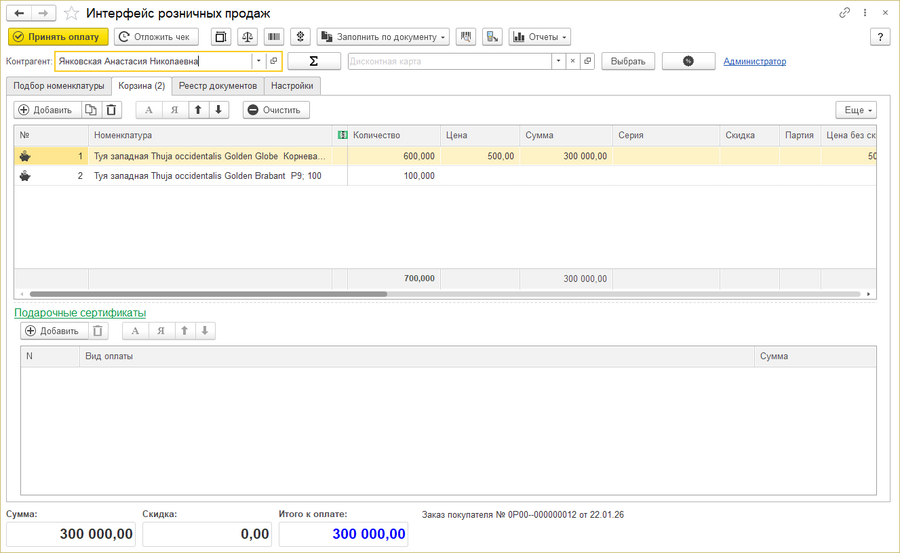Move the cart row down with arrow icon
900x553 pixels.
click(219, 110)
